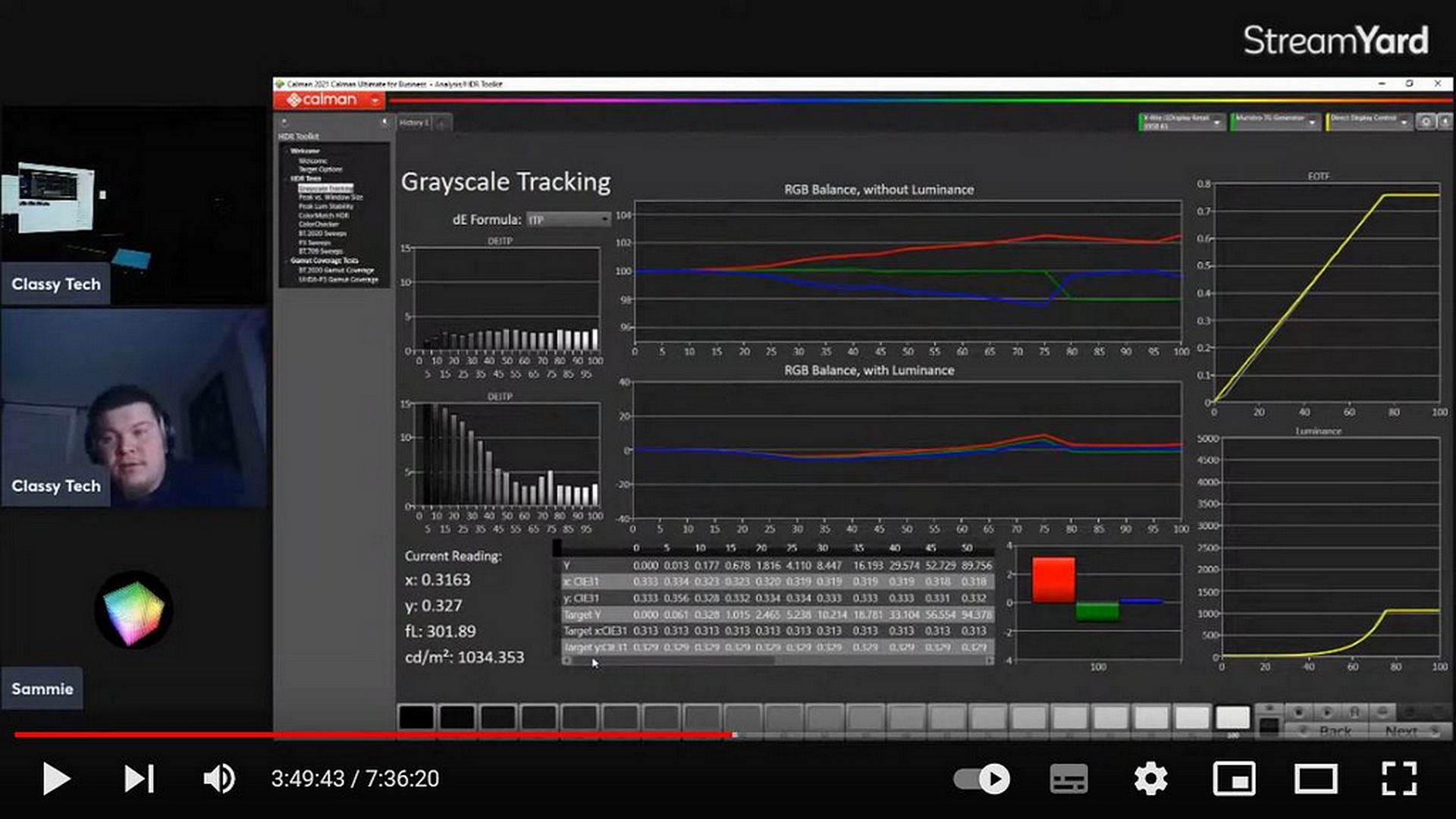
Task: Open the Direct Display Control source dropdown
Action: (1404, 122)
